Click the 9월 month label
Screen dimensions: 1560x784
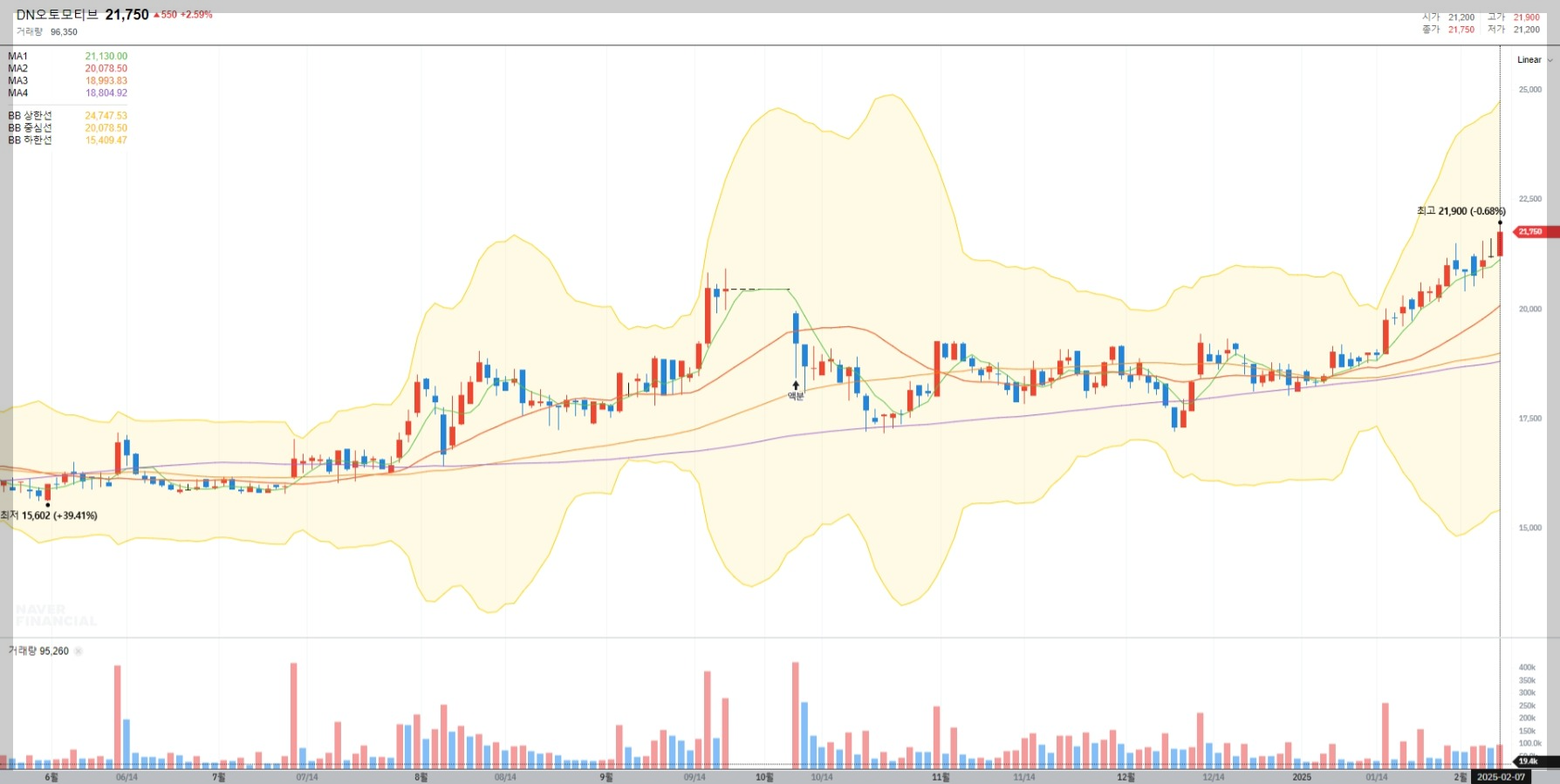(606, 778)
